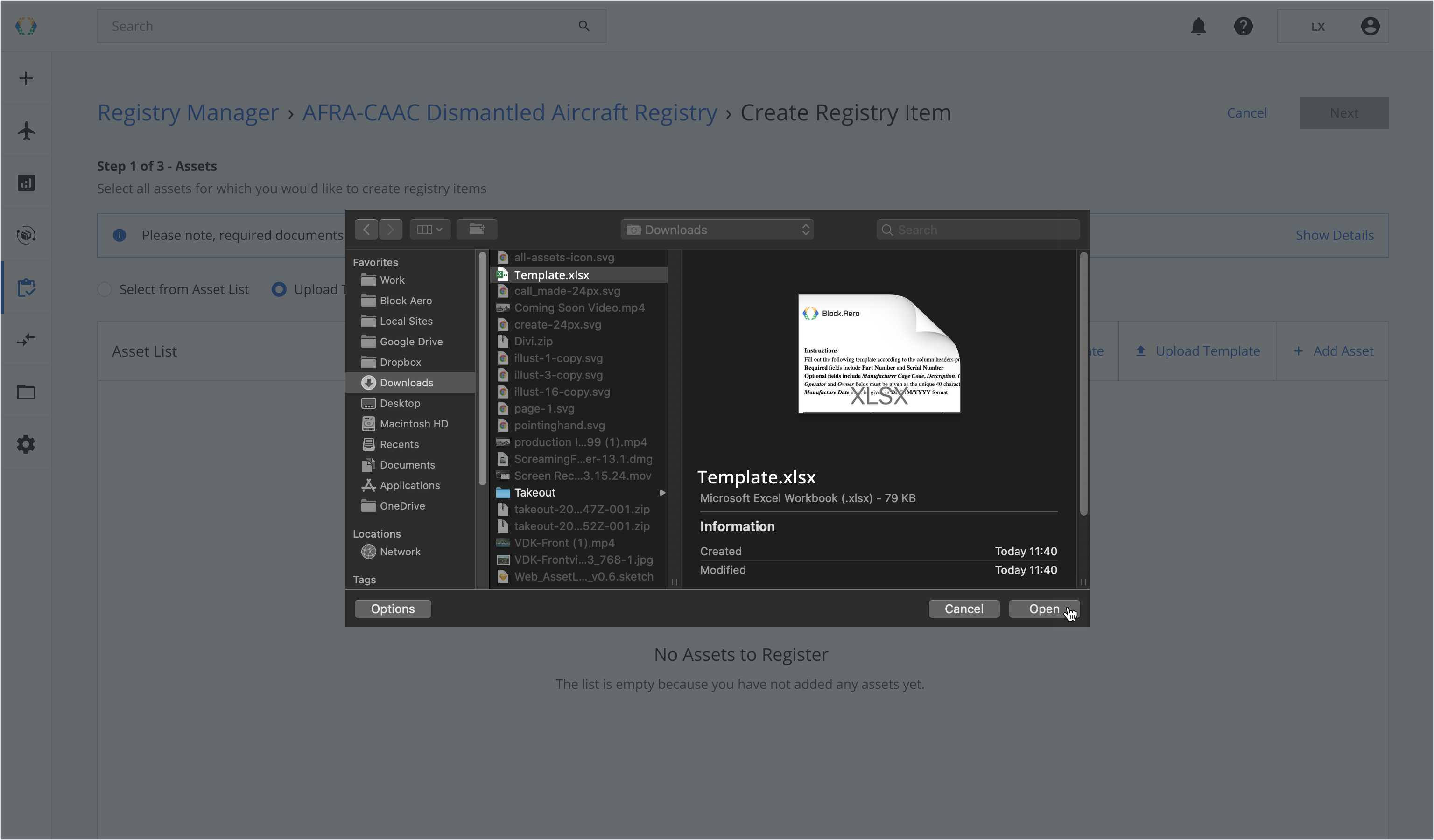Click the plus icon in left sidebar

(26, 78)
